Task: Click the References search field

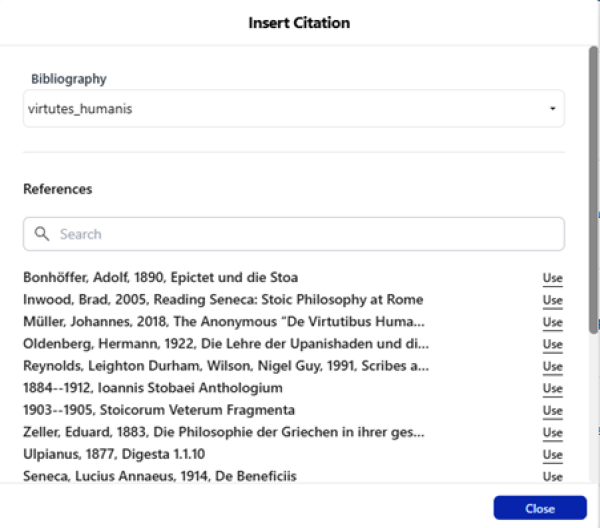Action: [x=300, y=234]
